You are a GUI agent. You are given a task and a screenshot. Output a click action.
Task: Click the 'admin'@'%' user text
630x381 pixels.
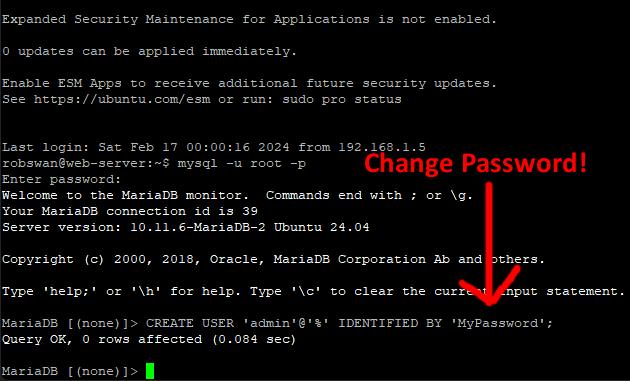pos(286,323)
